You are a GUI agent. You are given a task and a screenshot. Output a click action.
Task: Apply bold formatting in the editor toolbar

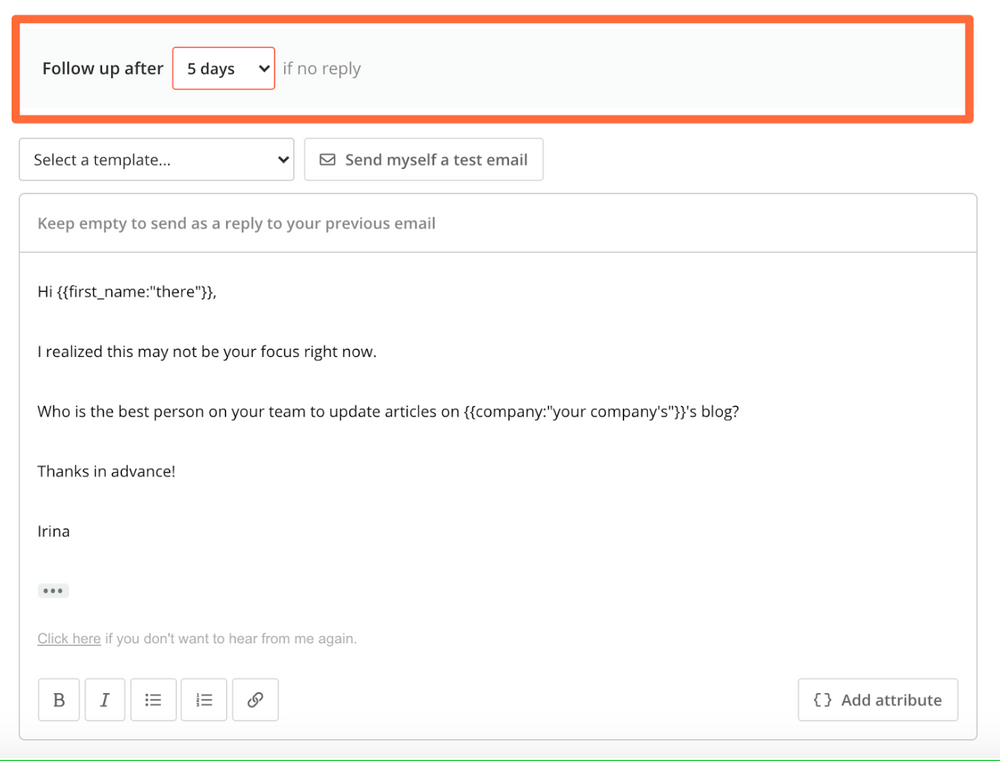pos(58,699)
